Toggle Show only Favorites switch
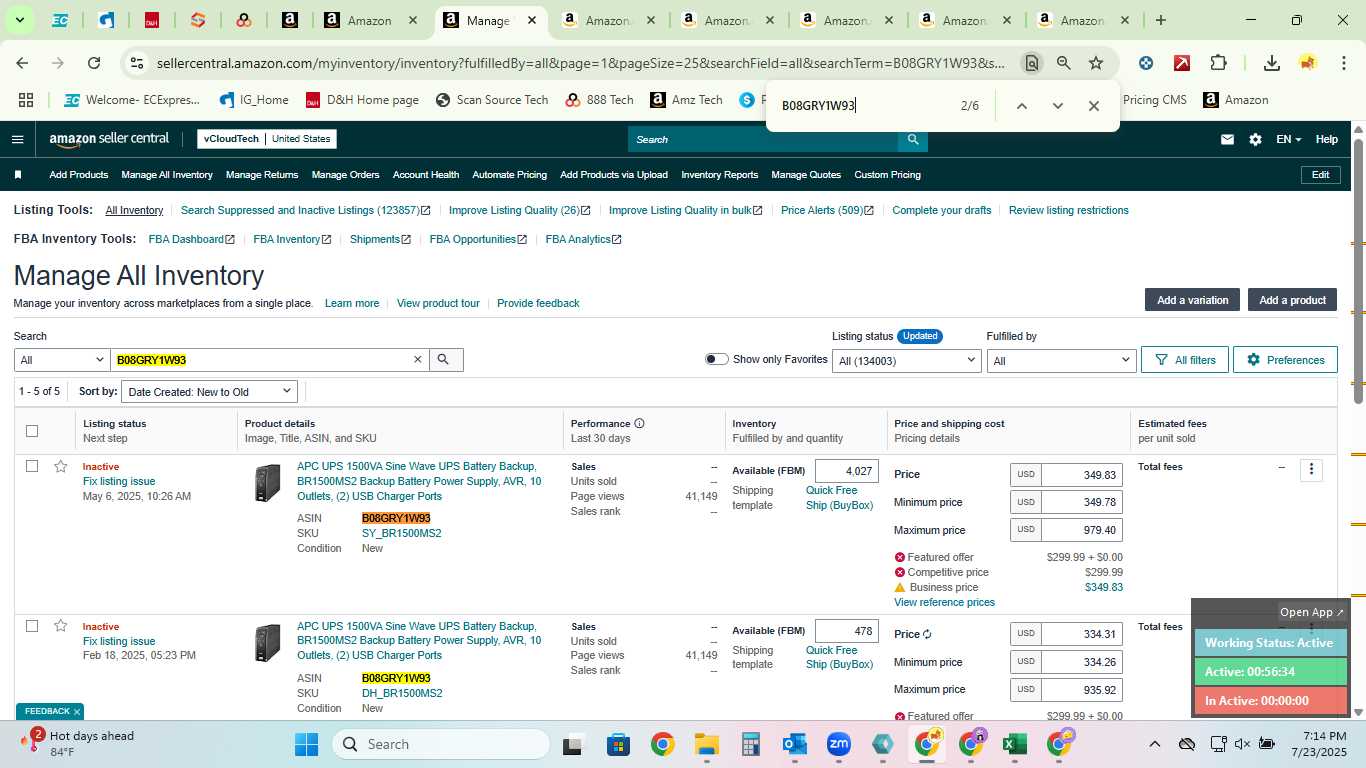Image resolution: width=1366 pixels, height=768 pixels. [x=716, y=359]
